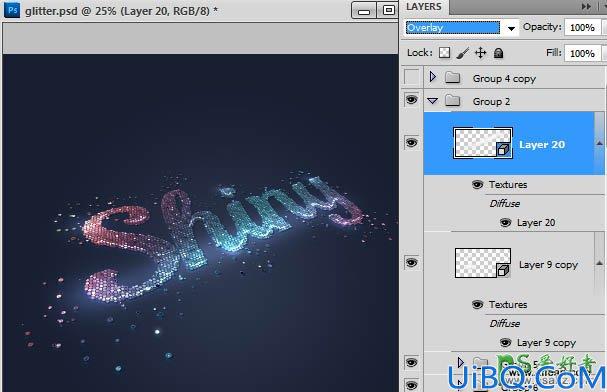Hide Layer 9 copy main layer eye

(x=412, y=263)
